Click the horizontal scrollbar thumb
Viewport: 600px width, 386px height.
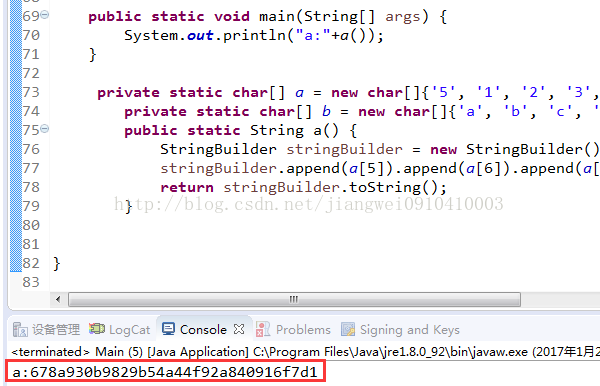(x=294, y=299)
